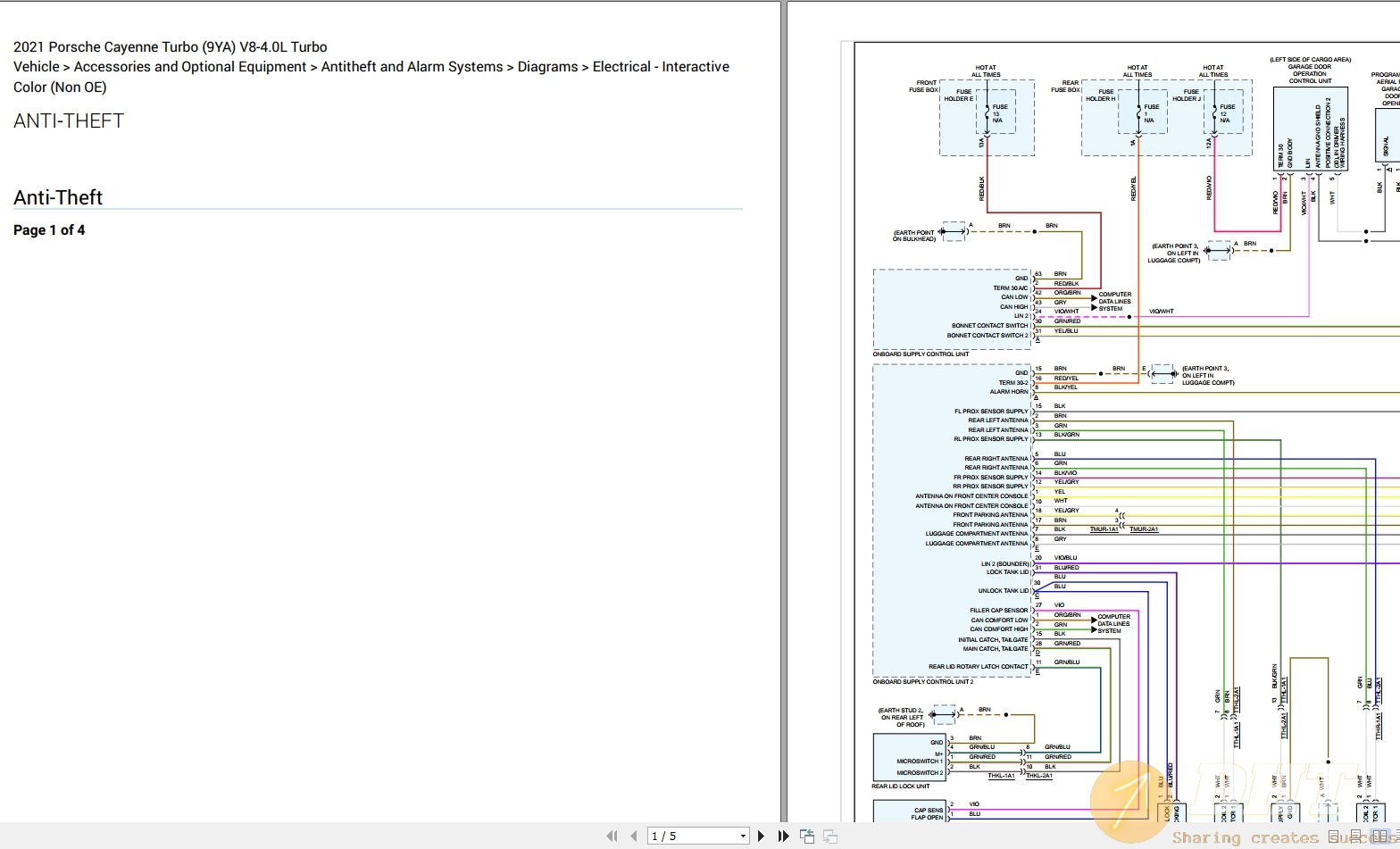This screenshot has width=1400, height=849.
Task: Open the page number dropdown arrow
Action: (x=743, y=837)
